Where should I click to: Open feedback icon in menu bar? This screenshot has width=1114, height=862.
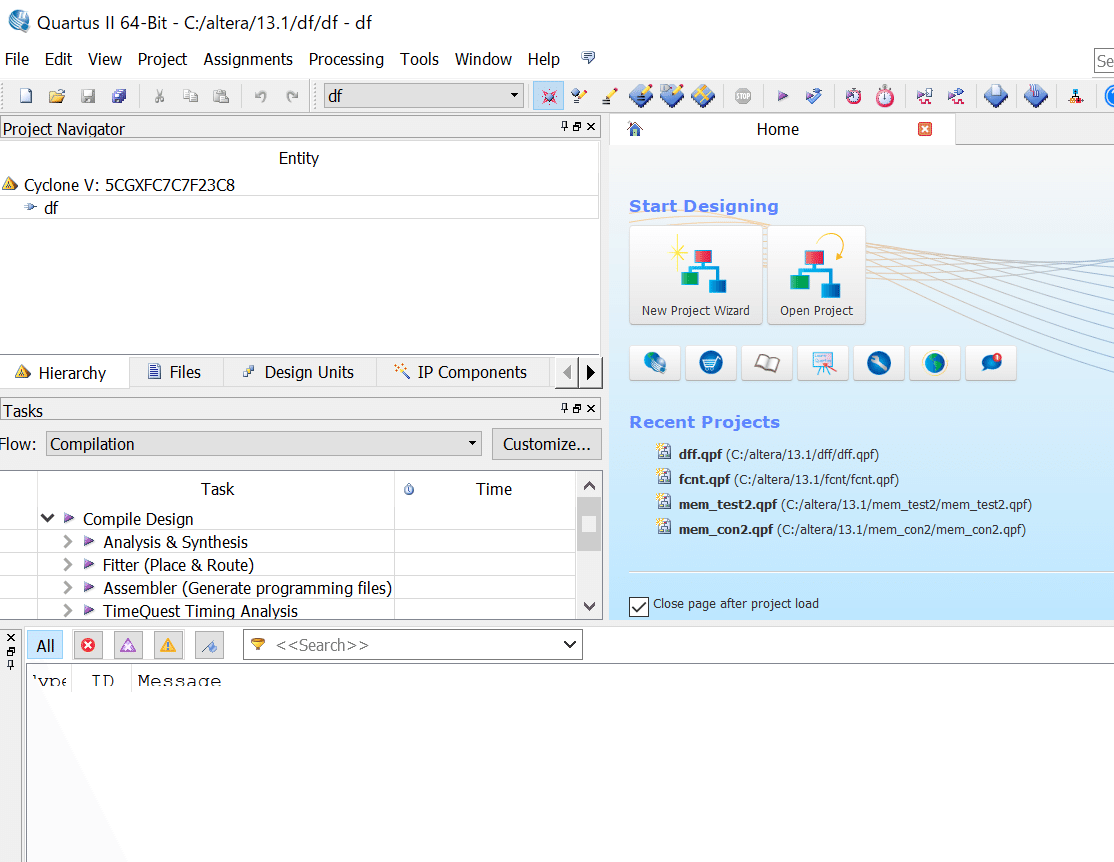click(x=588, y=58)
